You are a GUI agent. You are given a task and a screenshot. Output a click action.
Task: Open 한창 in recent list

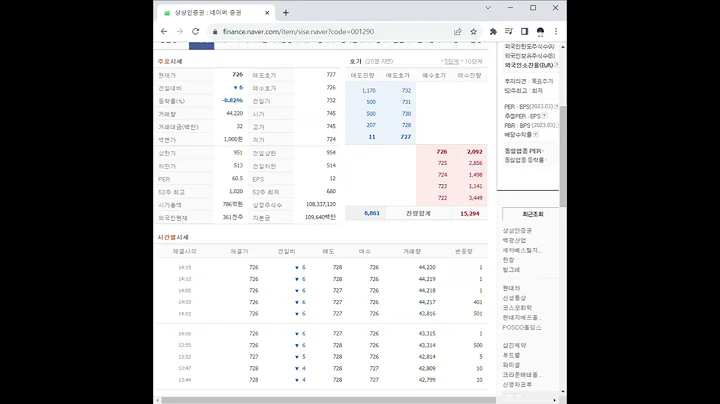coord(508,260)
